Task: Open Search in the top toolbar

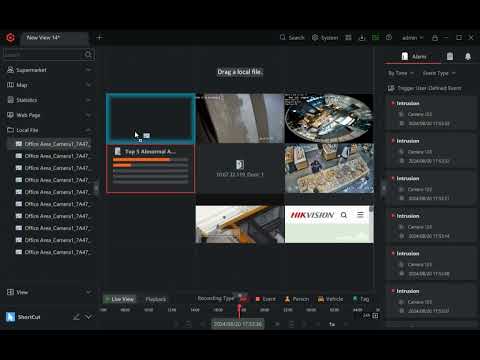Action: (x=292, y=37)
